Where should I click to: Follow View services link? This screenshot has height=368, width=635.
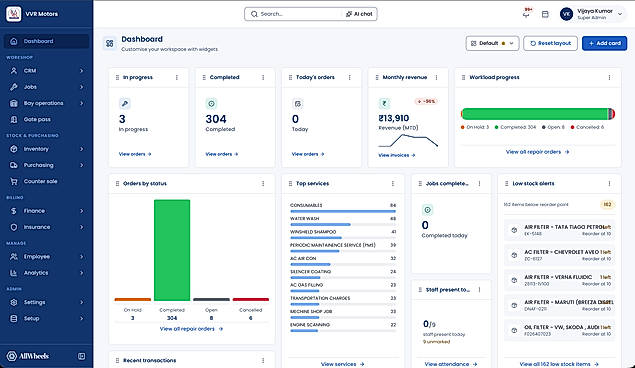coord(342,364)
